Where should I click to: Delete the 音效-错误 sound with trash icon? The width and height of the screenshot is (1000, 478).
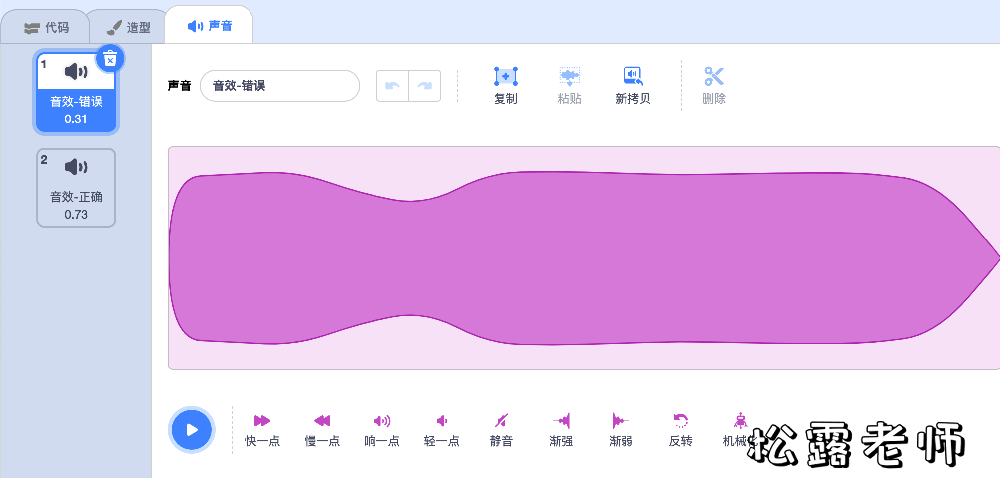point(110,59)
